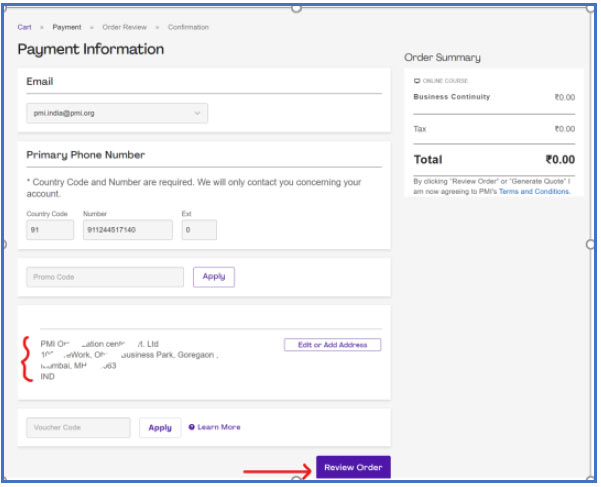The width and height of the screenshot is (601, 487).
Task: Open the Learn More link
Action: point(219,427)
